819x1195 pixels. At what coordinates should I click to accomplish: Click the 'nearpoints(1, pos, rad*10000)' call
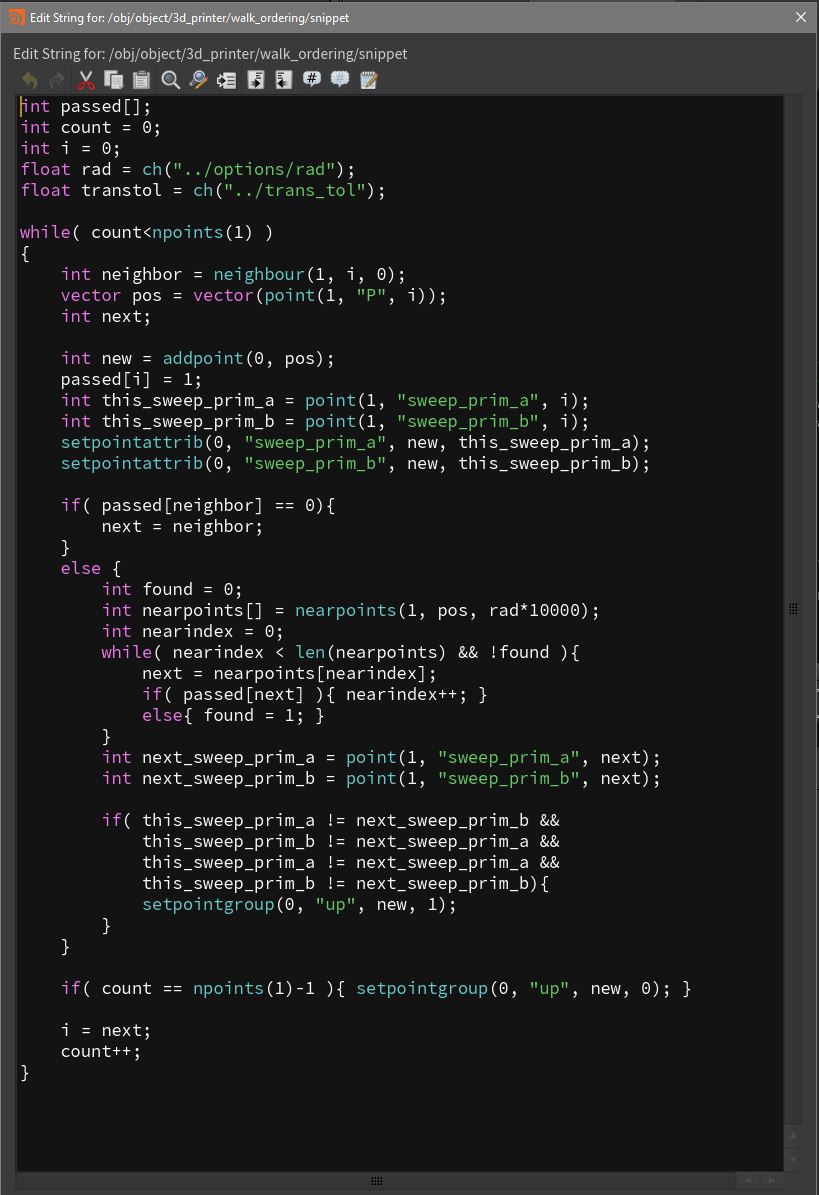442,610
